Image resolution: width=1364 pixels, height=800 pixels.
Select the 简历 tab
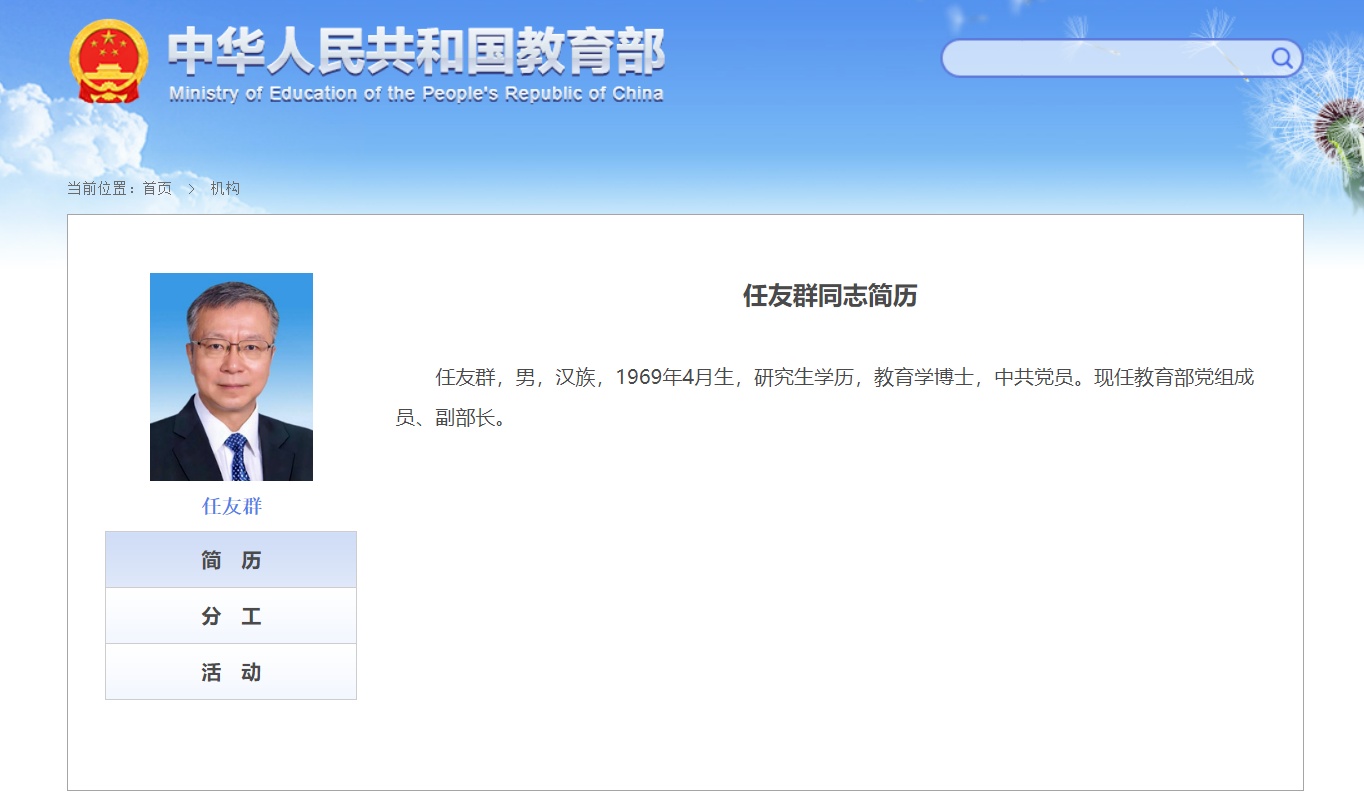pyautogui.click(x=231, y=560)
